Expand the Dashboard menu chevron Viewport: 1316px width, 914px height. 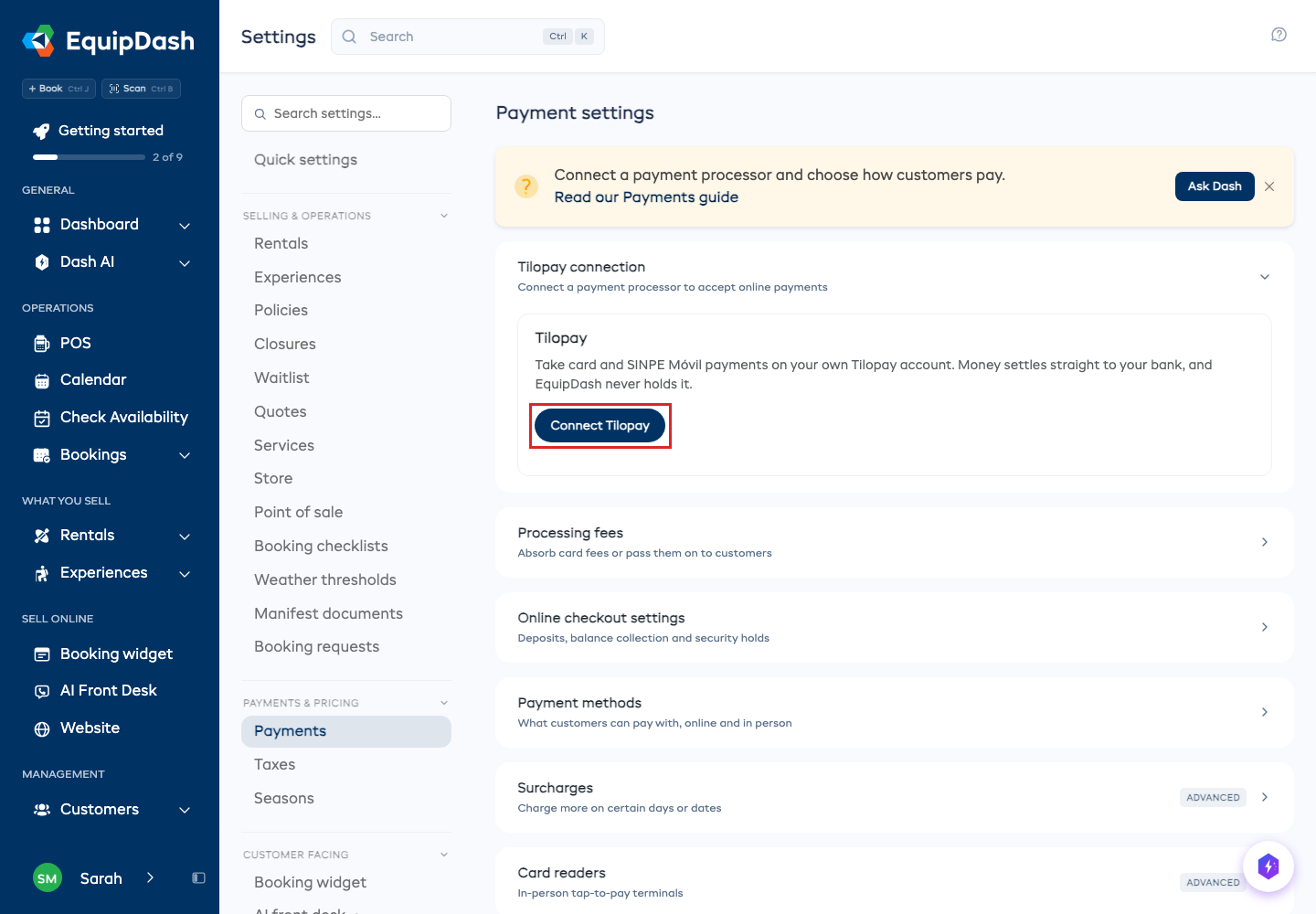pyautogui.click(x=185, y=226)
